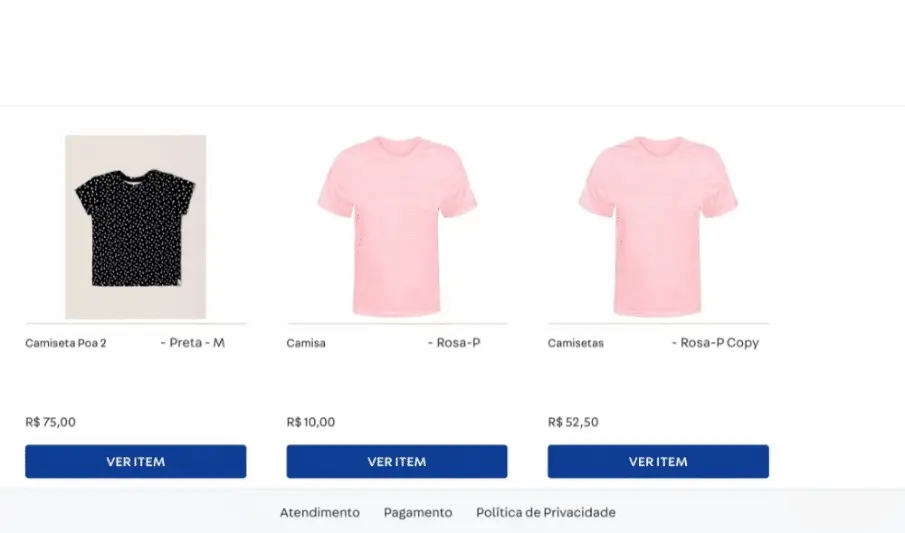The image size is (905, 533).
Task: Click divider line below the polka dot shirt image
Action: pyautogui.click(x=135, y=324)
